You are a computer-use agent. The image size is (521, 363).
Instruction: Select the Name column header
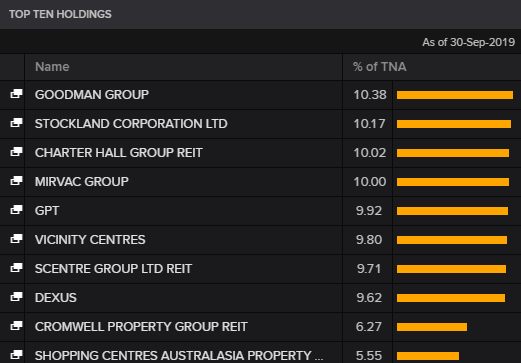click(52, 67)
